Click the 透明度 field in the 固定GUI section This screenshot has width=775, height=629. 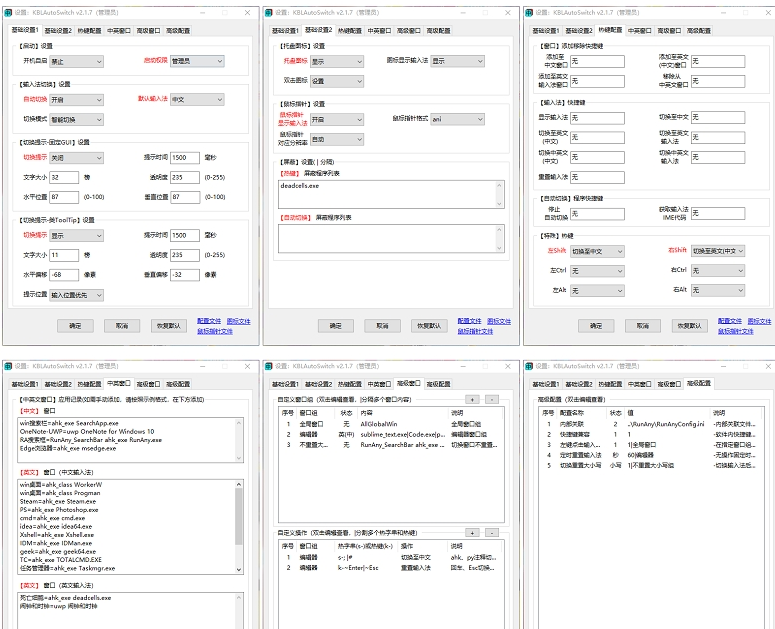pyautogui.click(x=185, y=177)
